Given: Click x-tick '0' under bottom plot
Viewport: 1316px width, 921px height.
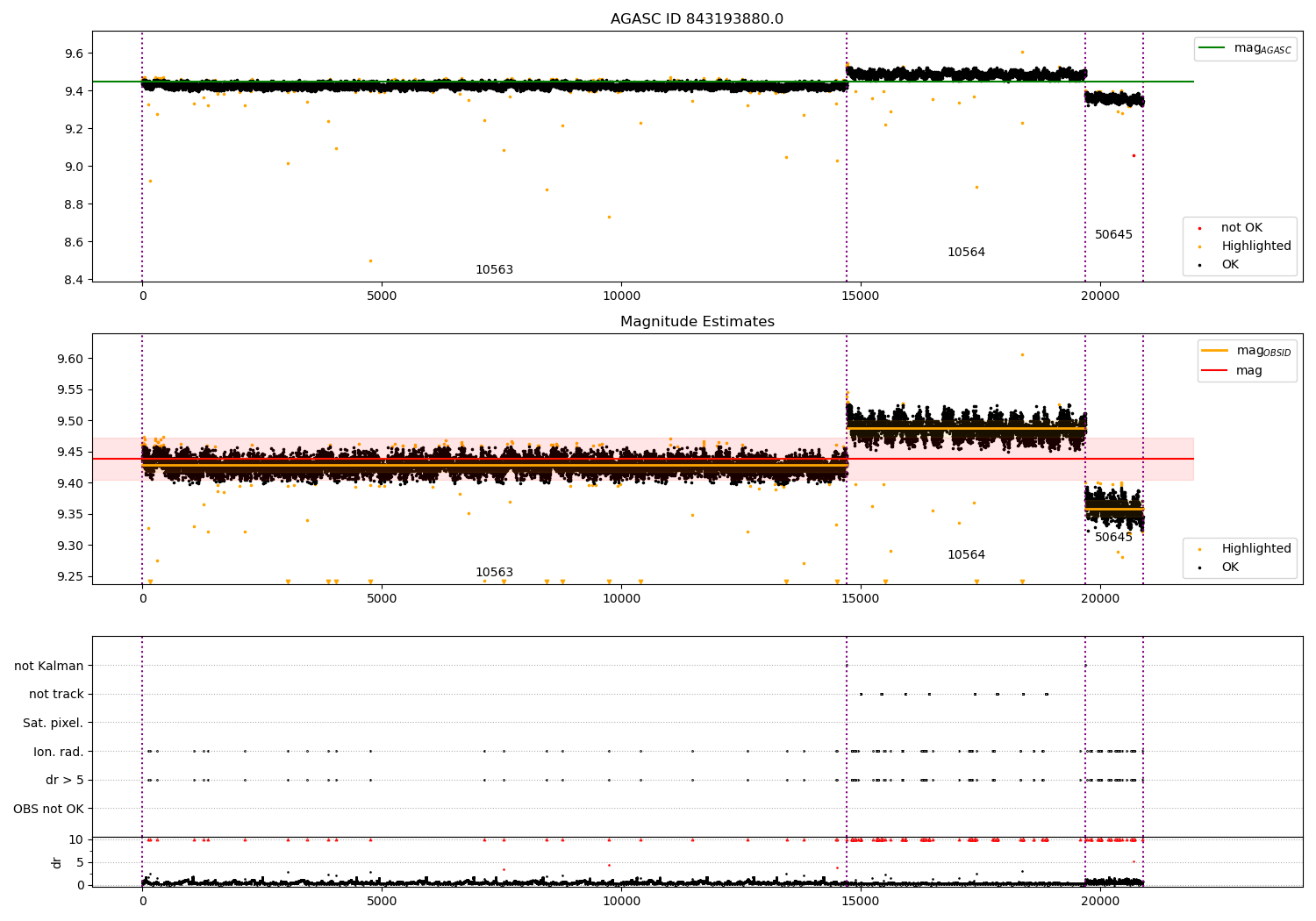Looking at the screenshot, I should point(142,901).
